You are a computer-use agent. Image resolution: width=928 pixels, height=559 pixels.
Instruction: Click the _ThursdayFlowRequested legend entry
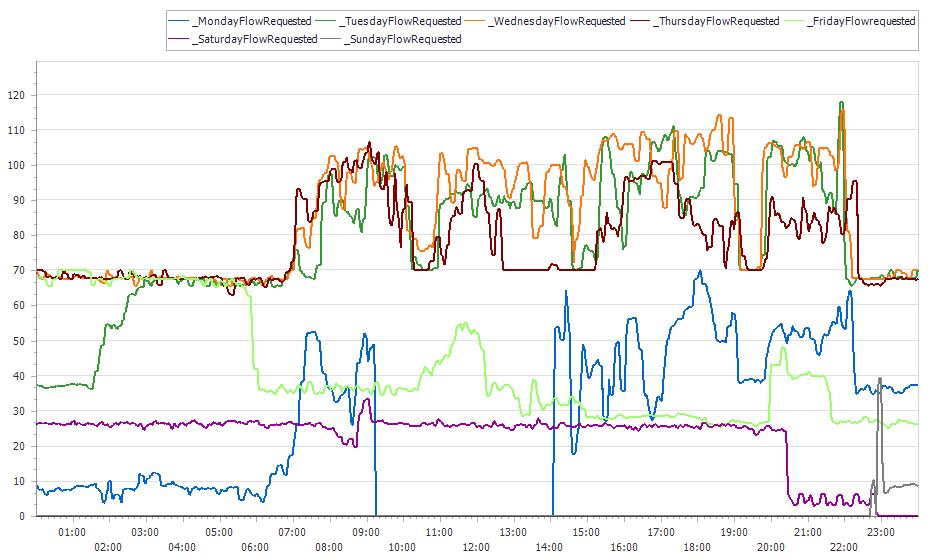coord(704,21)
